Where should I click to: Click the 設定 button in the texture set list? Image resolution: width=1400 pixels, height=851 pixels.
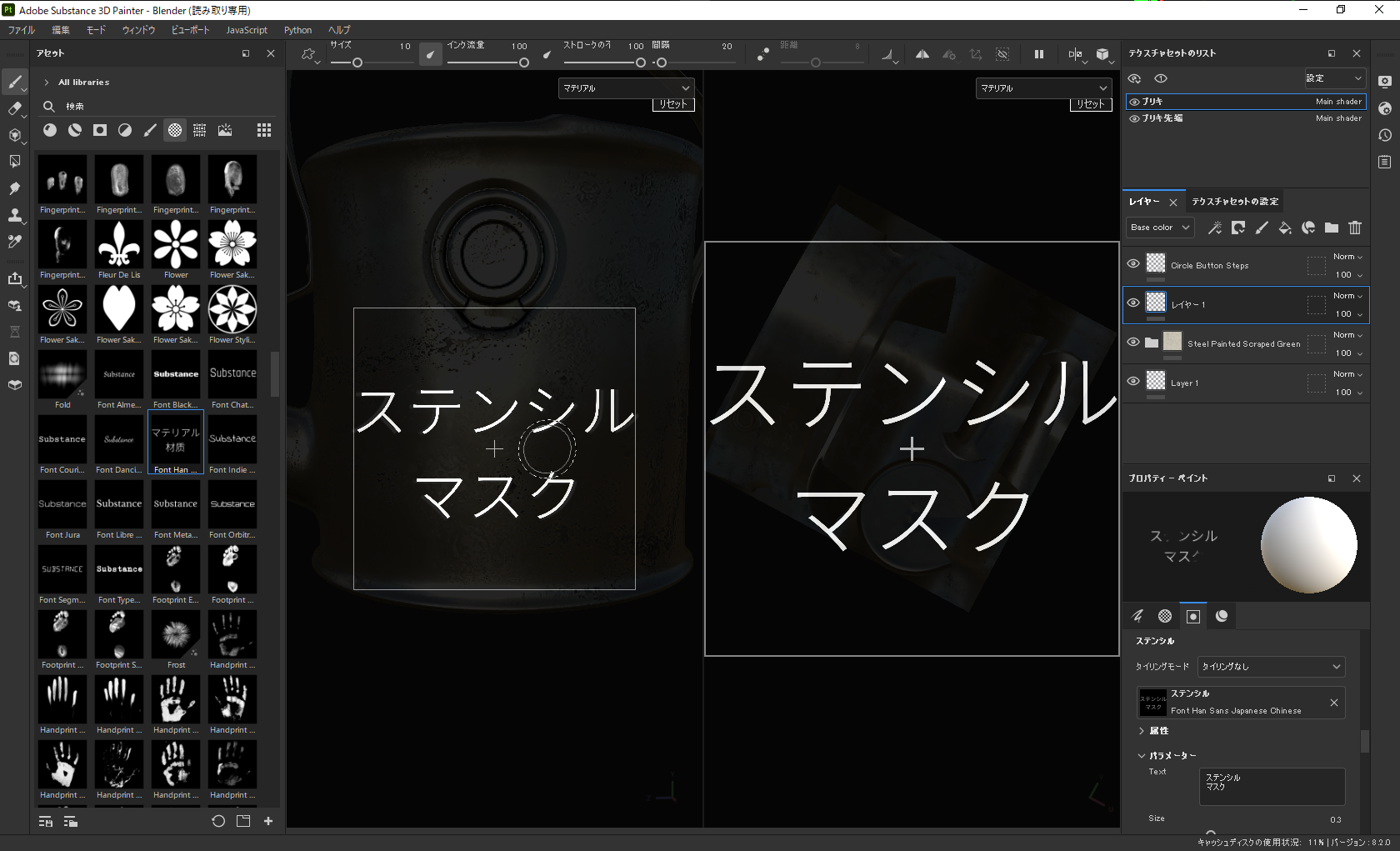1334,78
